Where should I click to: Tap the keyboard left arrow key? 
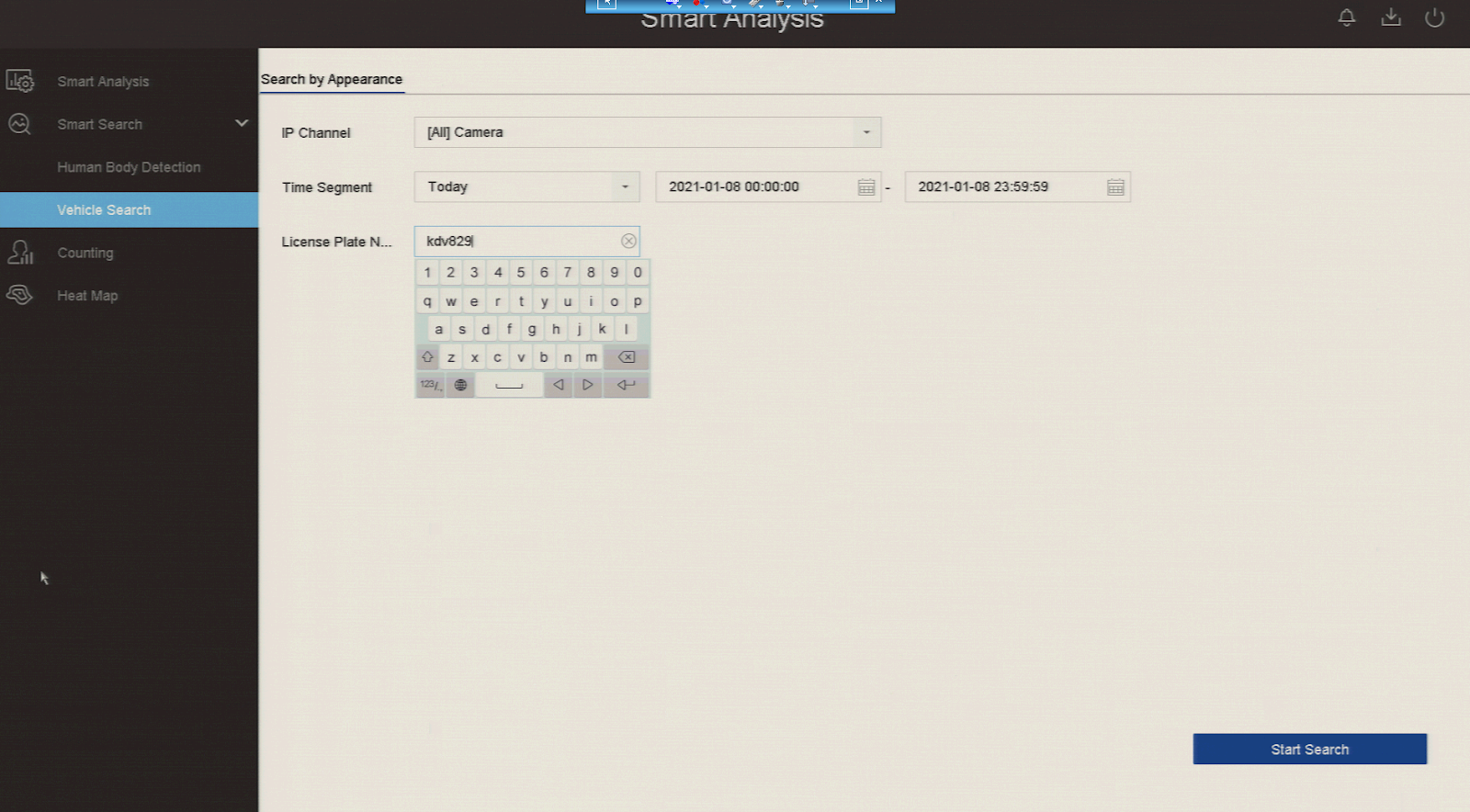coord(558,385)
